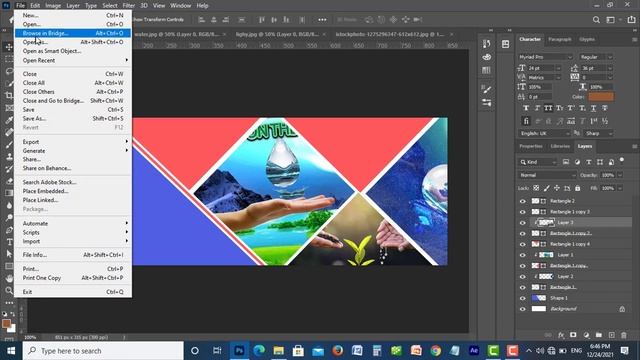This screenshot has height=360, width=640.
Task: Toggle visibility of Layer 2
Action: [522, 277]
